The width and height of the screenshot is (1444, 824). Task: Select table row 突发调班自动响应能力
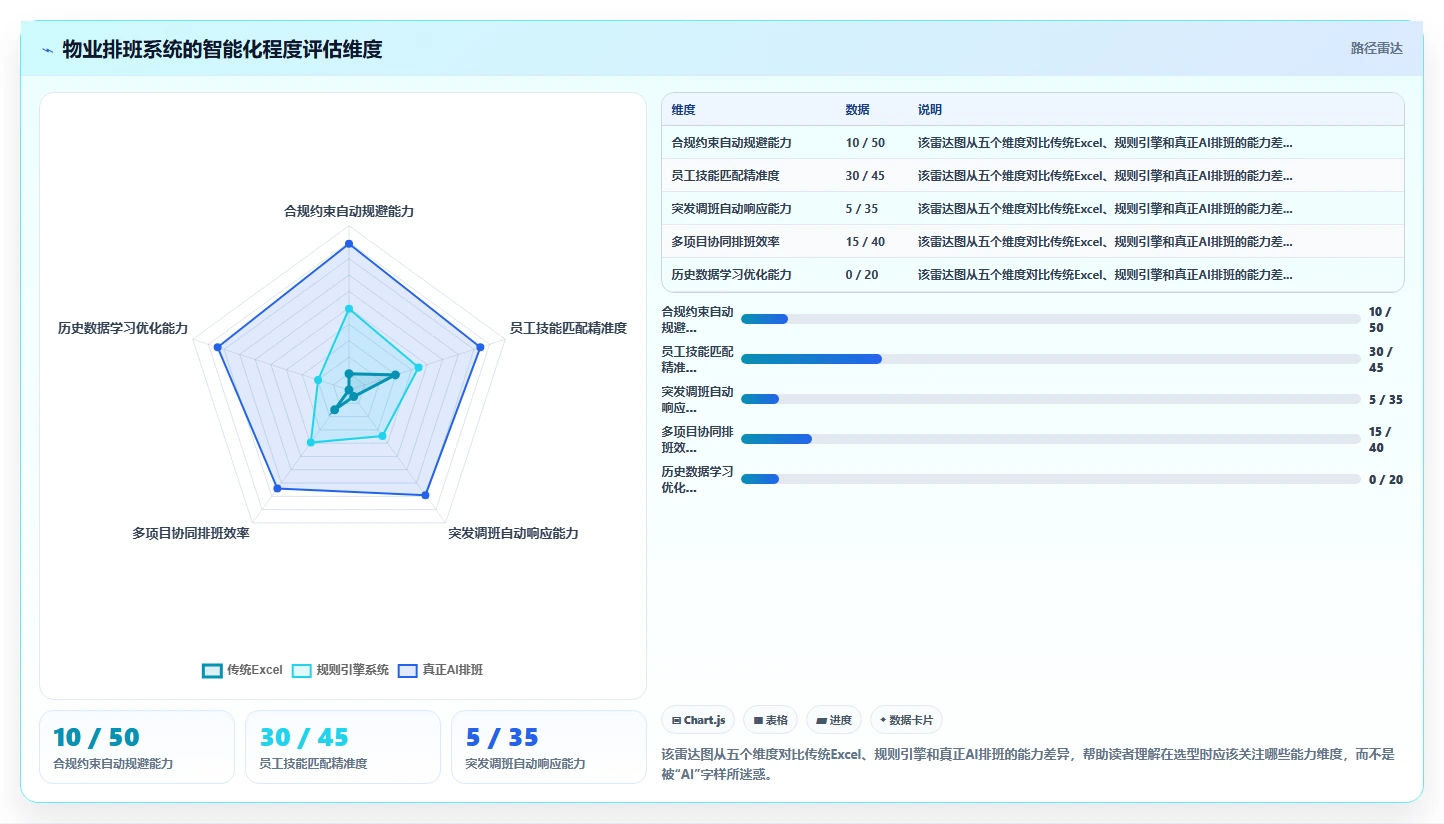point(1033,208)
